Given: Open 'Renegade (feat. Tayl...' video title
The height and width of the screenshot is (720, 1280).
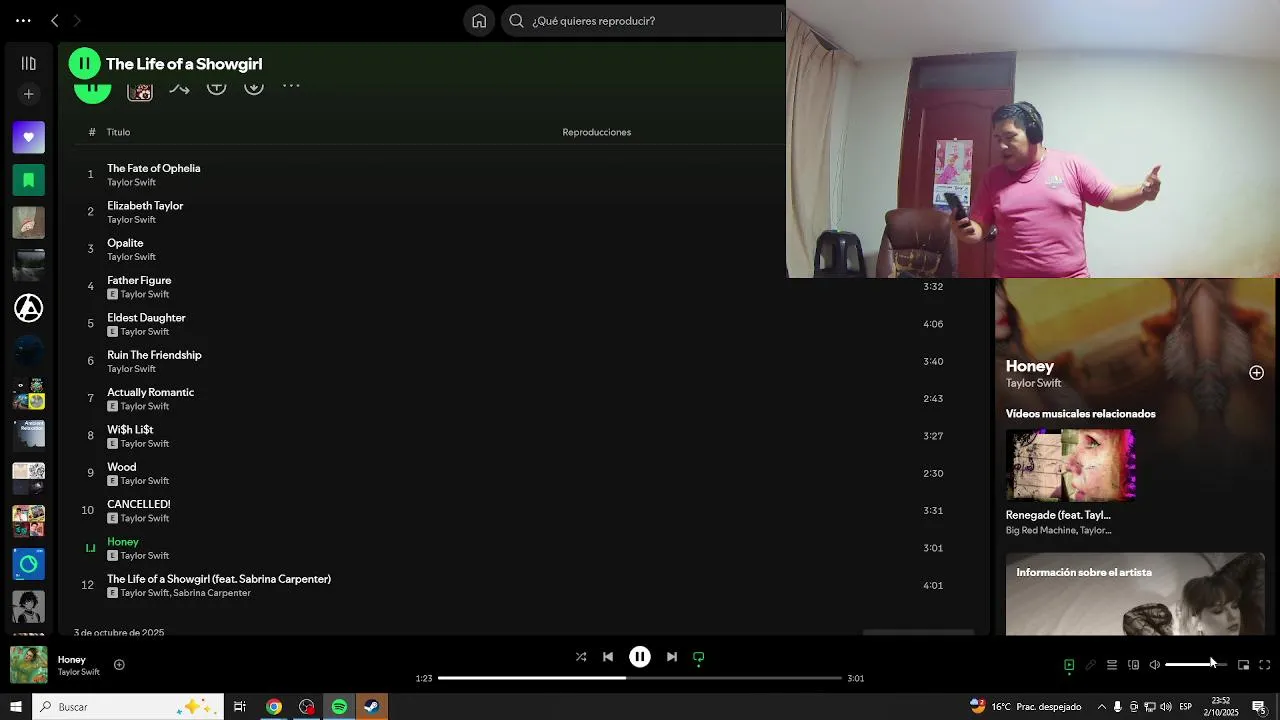Looking at the screenshot, I should pyautogui.click(x=1058, y=515).
